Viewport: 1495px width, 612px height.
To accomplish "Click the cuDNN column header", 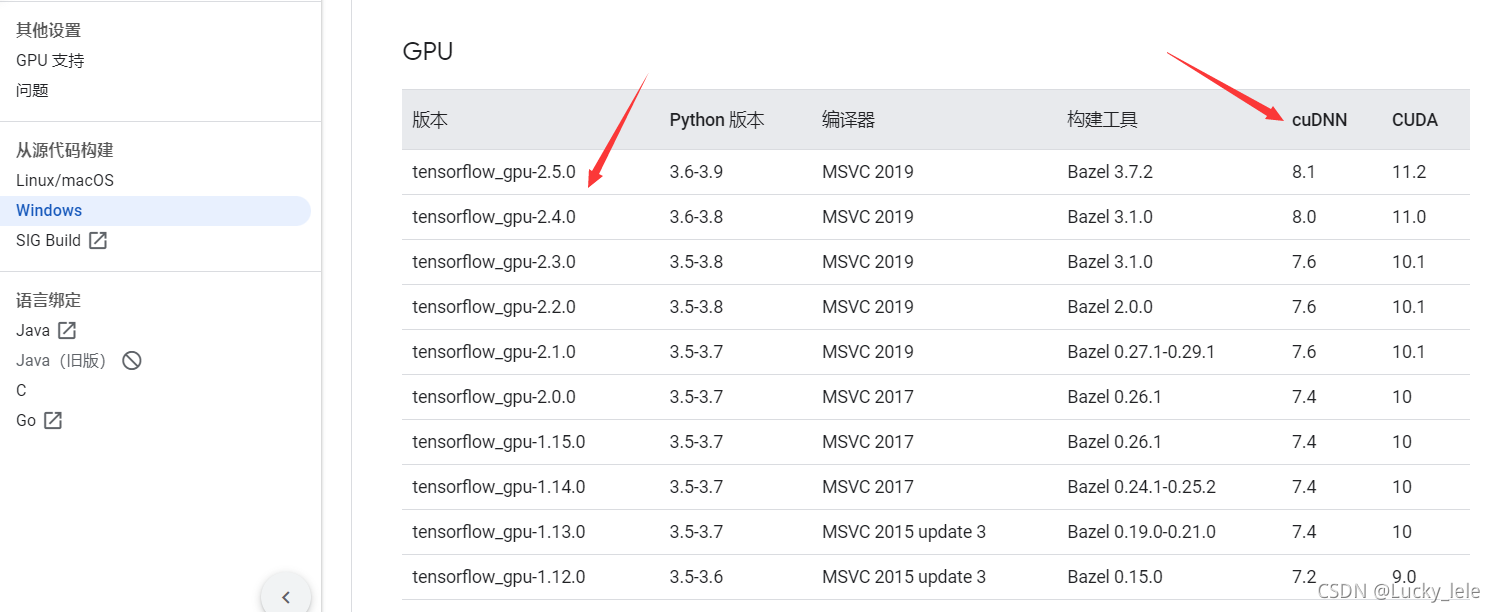I will pyautogui.click(x=1319, y=120).
